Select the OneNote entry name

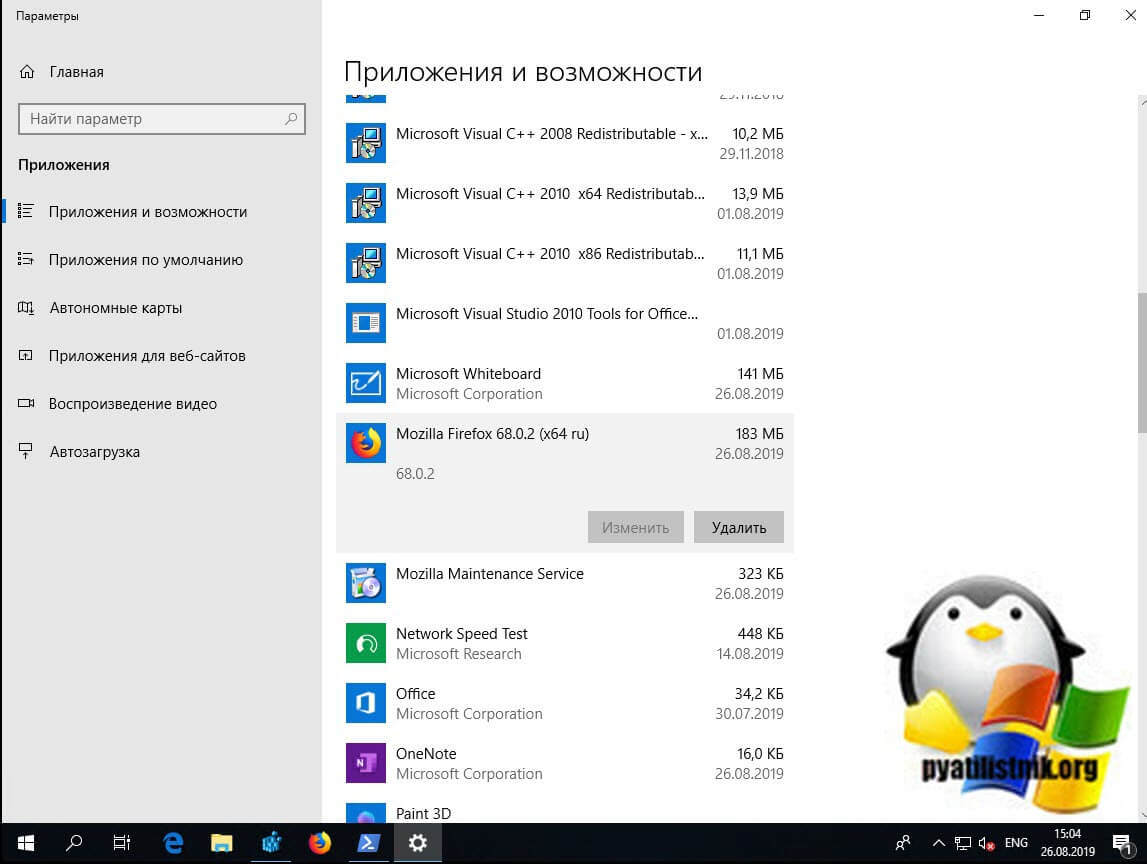[426, 754]
